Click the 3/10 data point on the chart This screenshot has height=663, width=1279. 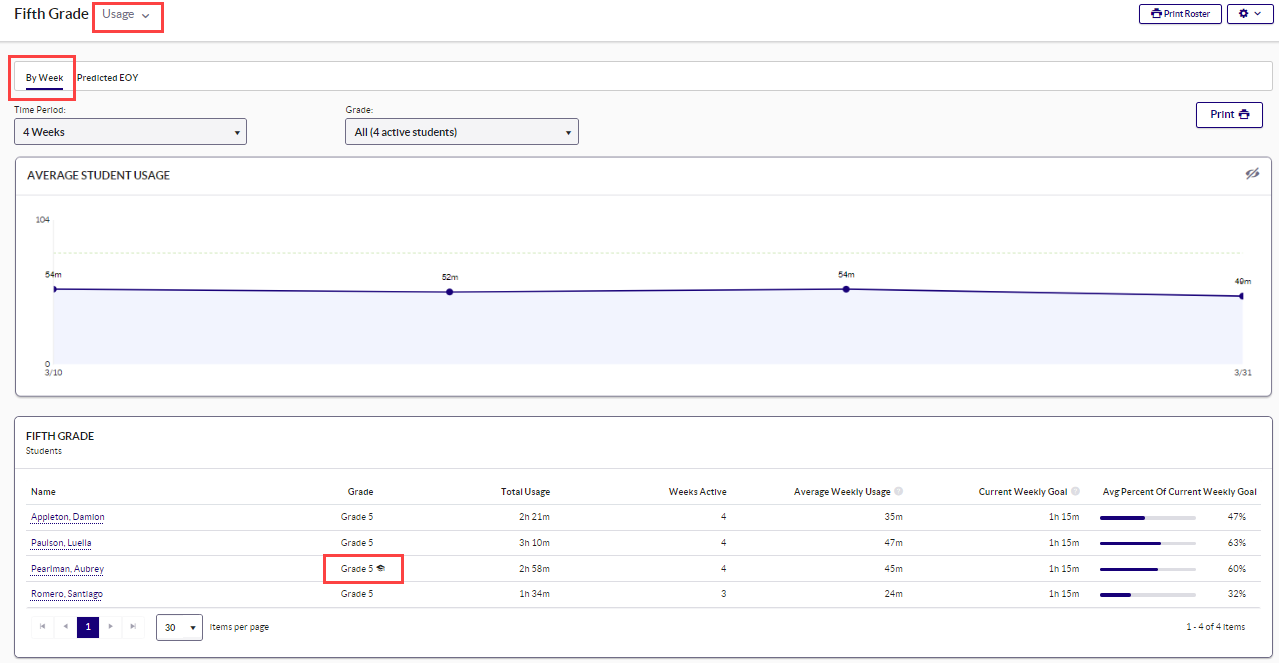click(54, 289)
